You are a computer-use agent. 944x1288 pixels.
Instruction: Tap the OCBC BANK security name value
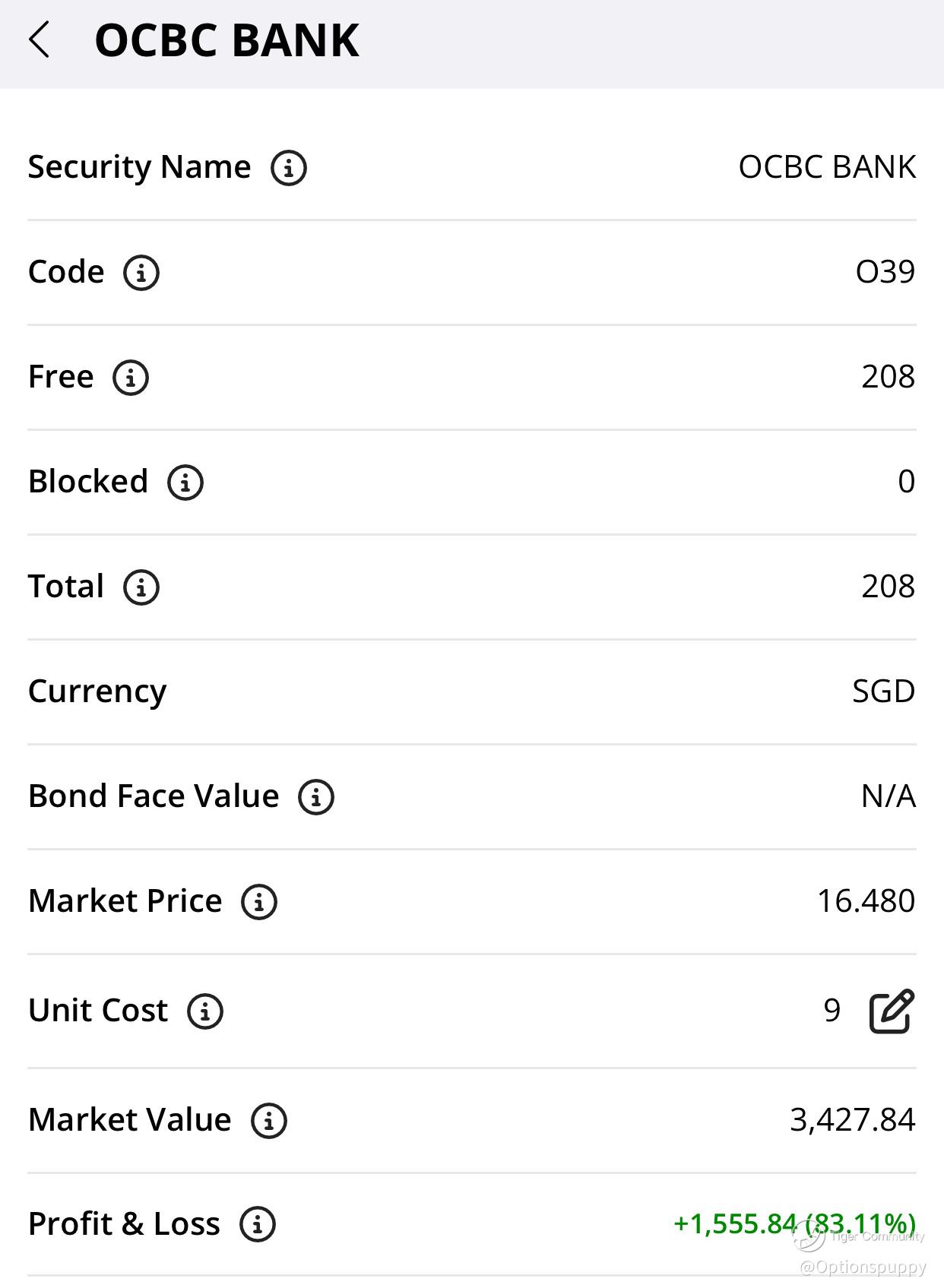(827, 167)
